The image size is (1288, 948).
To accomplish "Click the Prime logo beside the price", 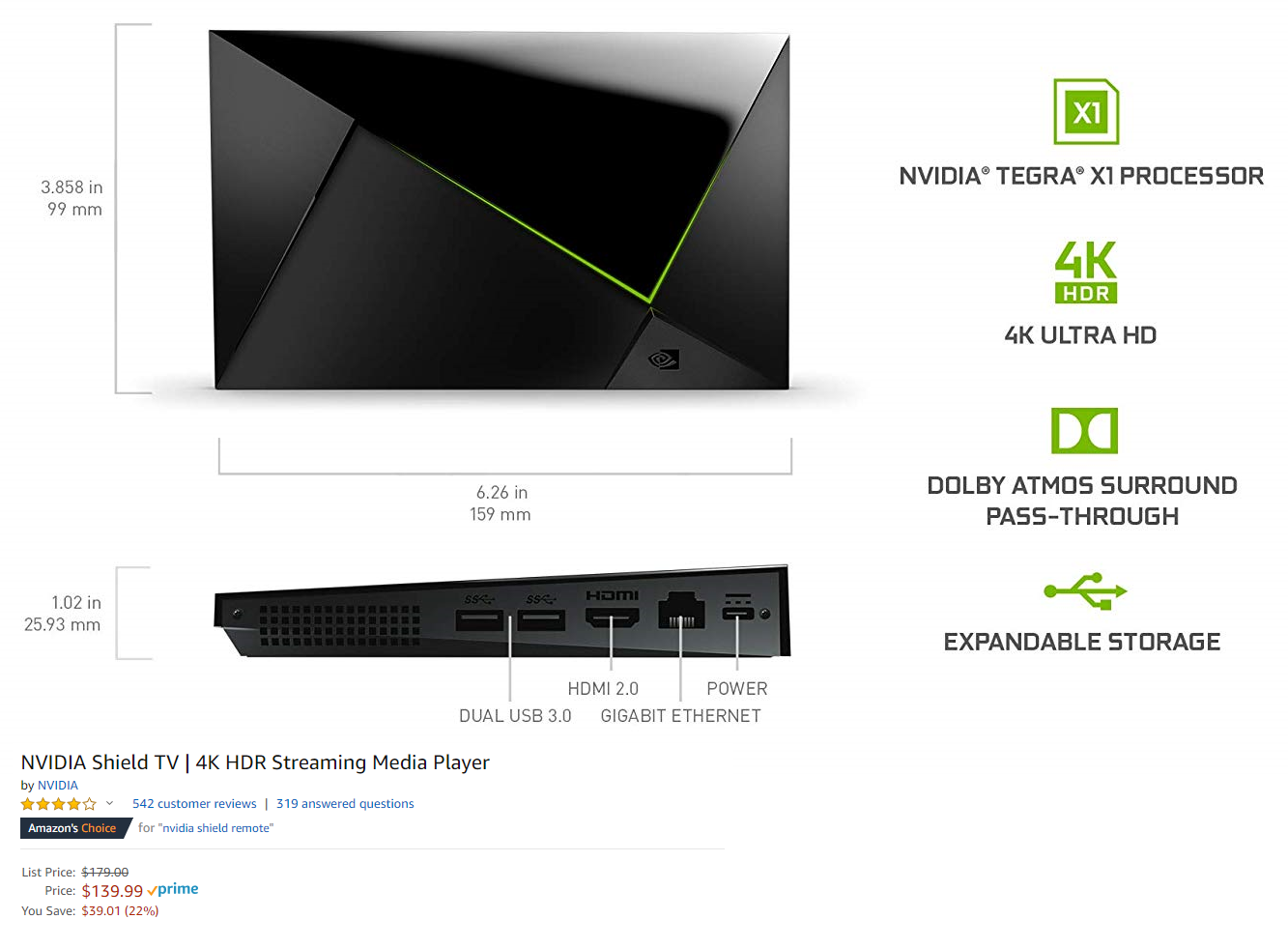I will [173, 890].
